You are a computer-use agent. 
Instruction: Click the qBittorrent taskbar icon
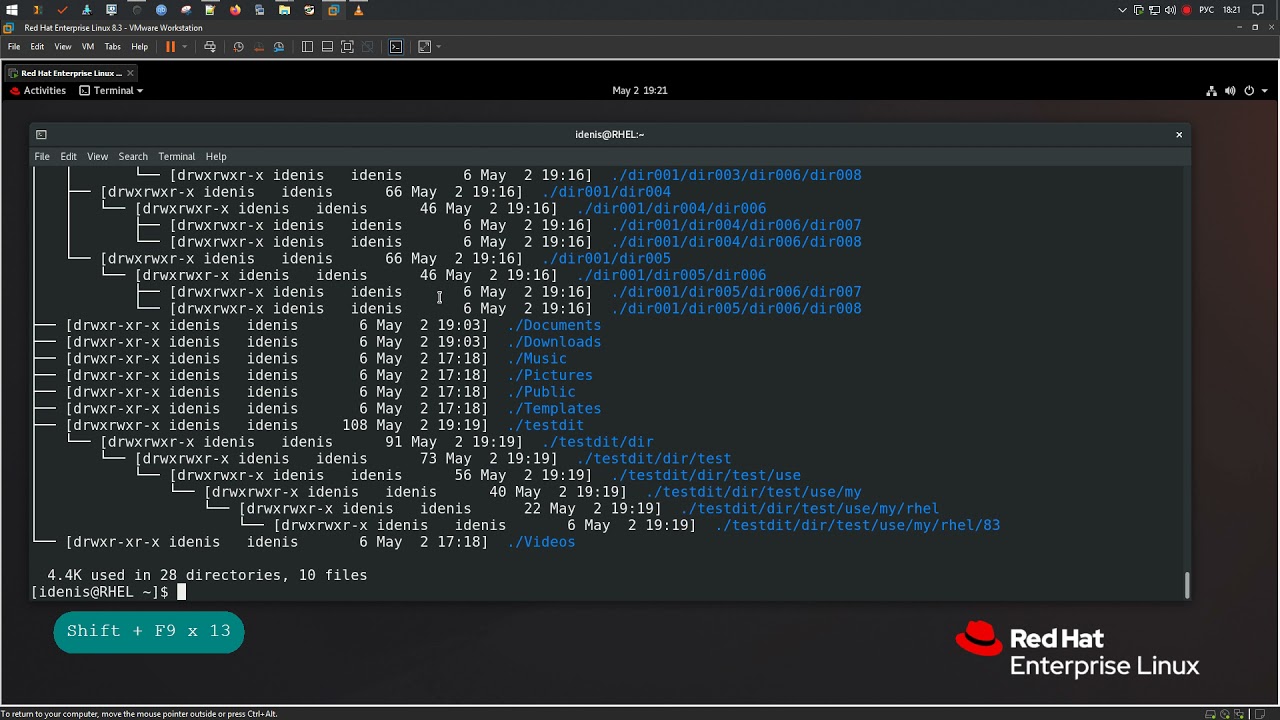161,10
